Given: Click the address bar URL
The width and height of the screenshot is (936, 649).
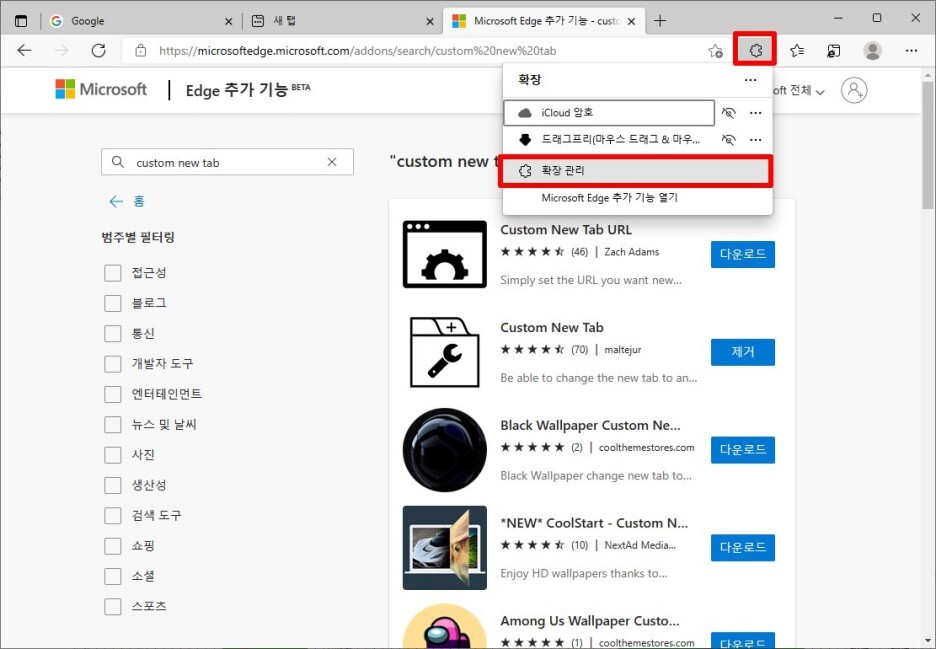Looking at the screenshot, I should click(358, 51).
